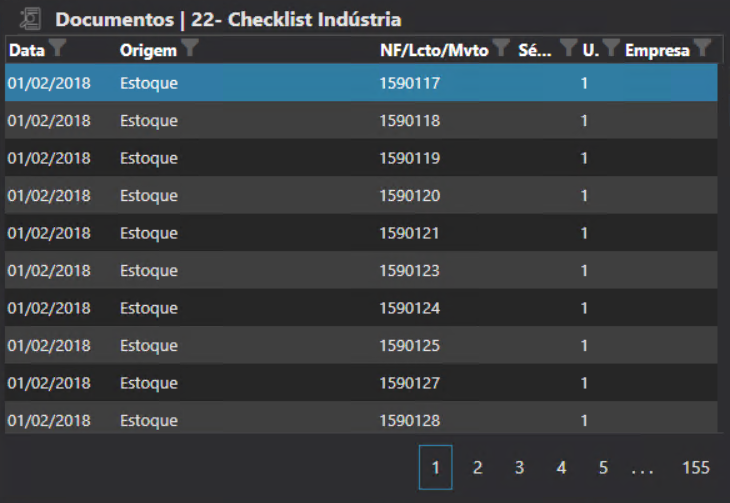Screen dimensions: 730x503
Task: Sort by the Data column header
Action: [27, 50]
